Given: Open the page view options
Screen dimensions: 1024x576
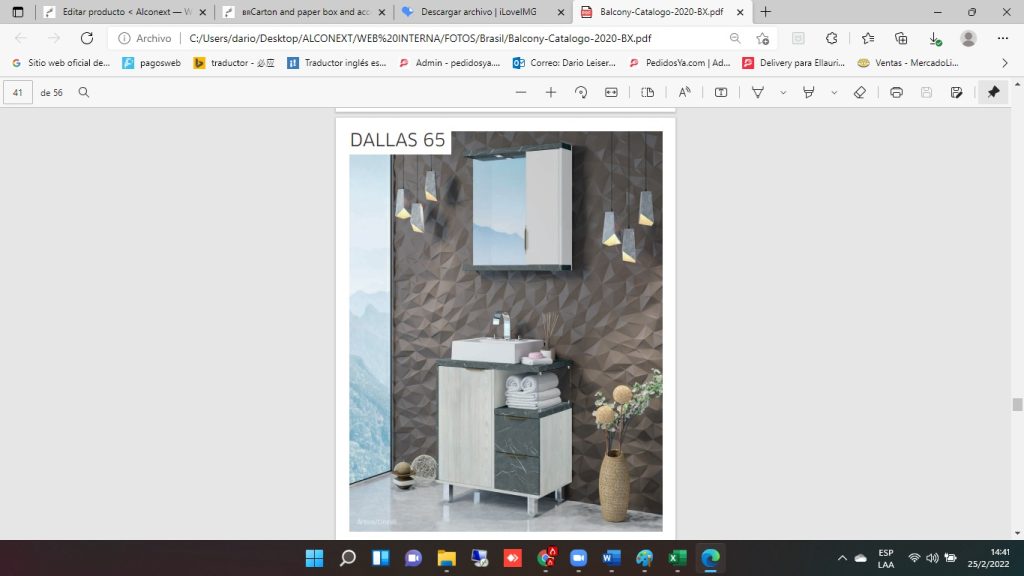Looking at the screenshot, I should pos(648,93).
